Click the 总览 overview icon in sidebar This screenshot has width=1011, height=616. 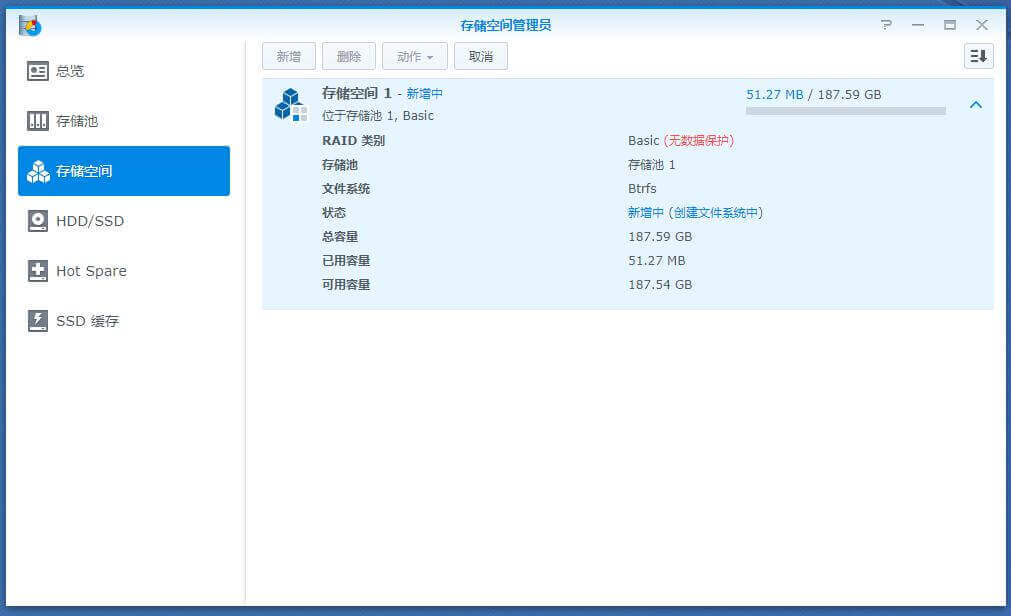[x=38, y=71]
